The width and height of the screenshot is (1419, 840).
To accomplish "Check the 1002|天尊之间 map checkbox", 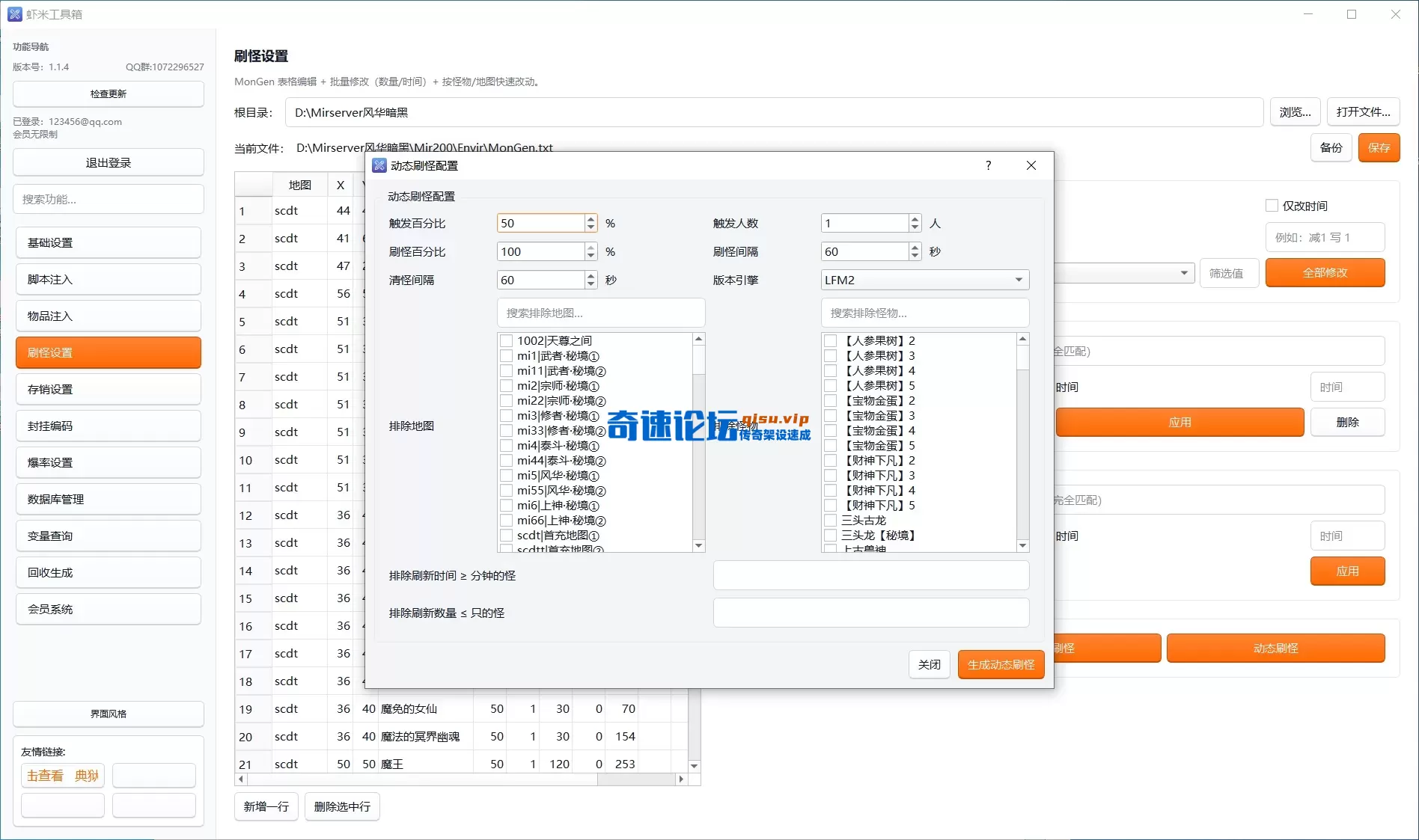I will coord(507,341).
